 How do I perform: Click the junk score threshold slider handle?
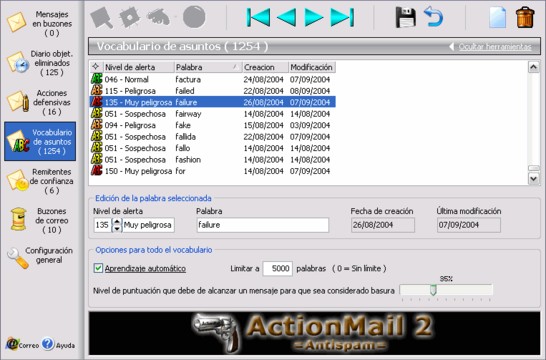(433, 290)
